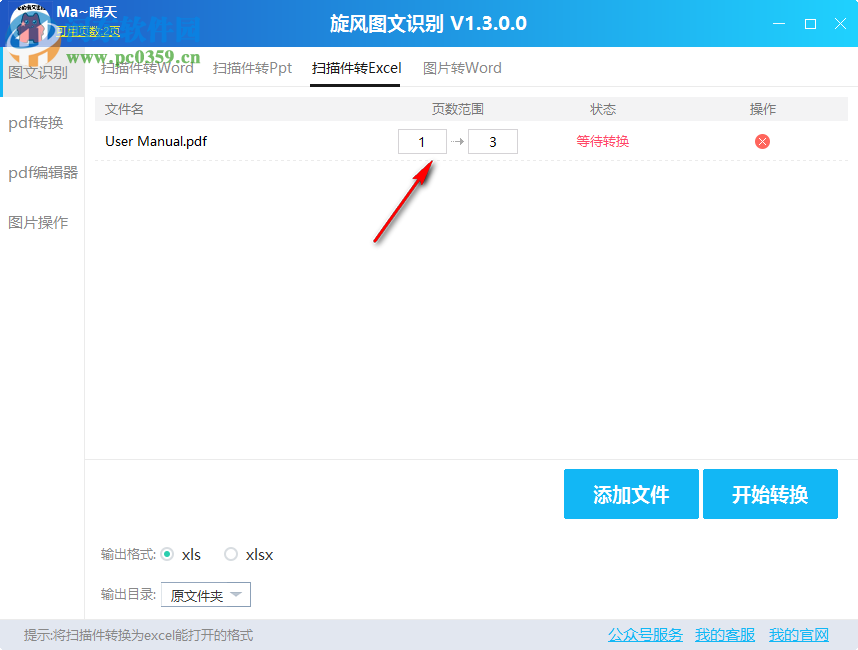Click the 等待转换 status indicator
Image resolution: width=858 pixels, height=650 pixels.
point(602,141)
